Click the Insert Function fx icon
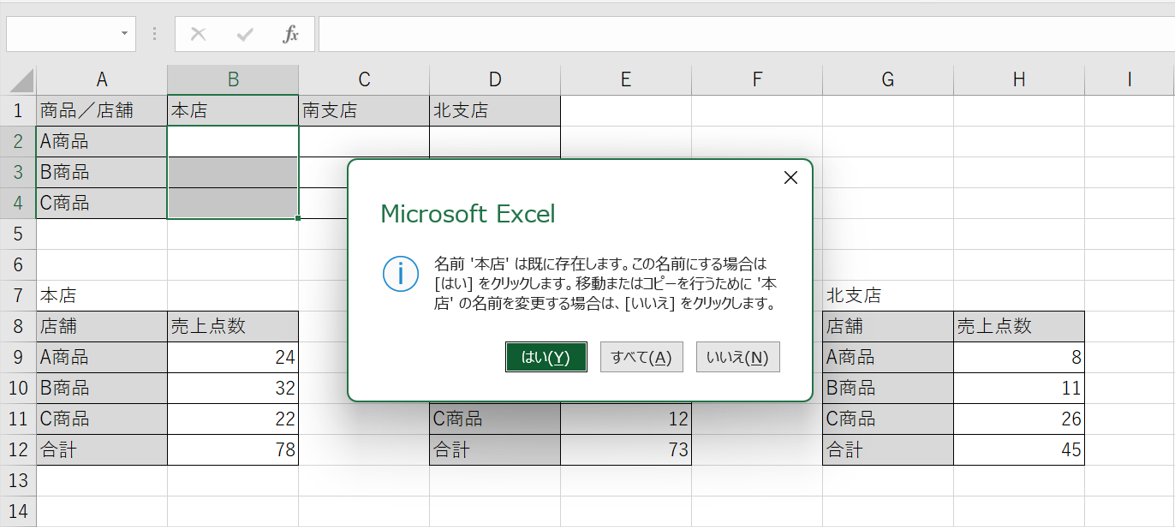 [x=291, y=34]
